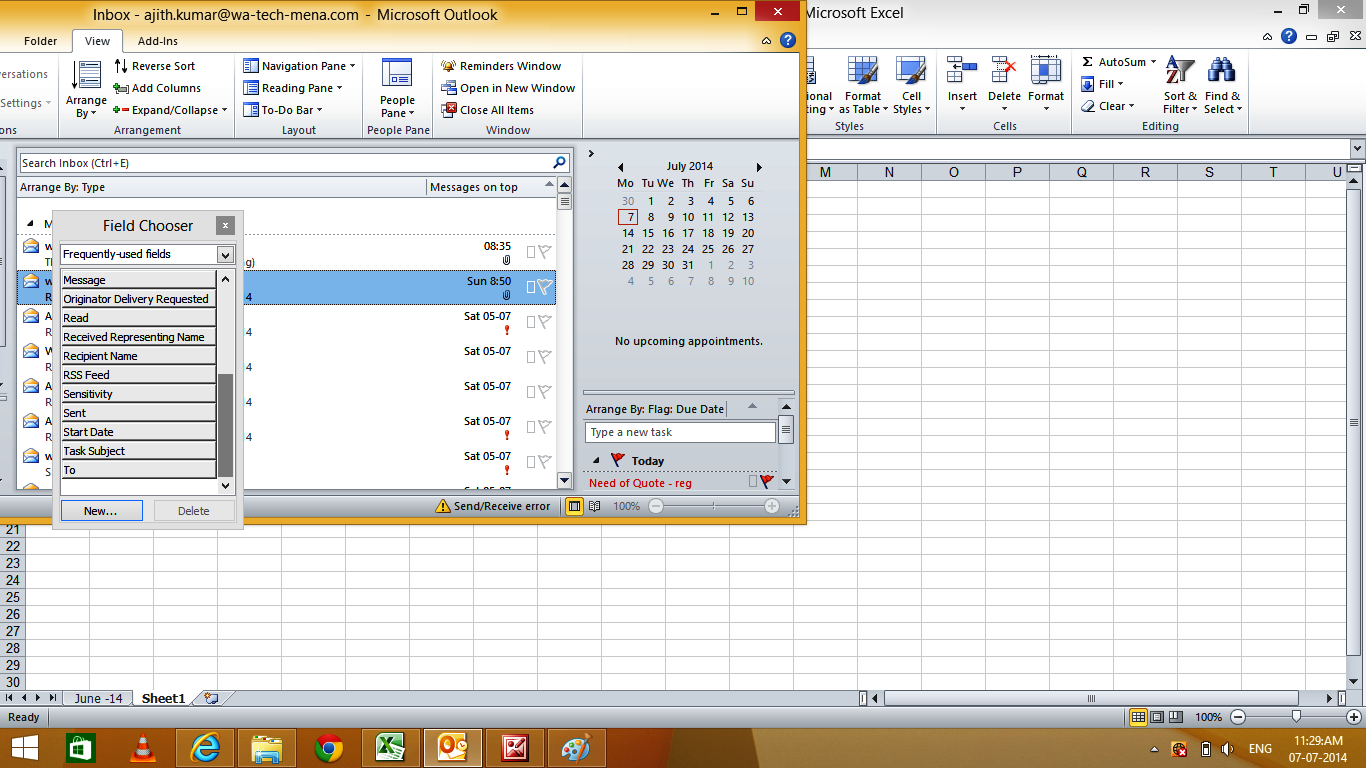This screenshot has height=768, width=1366.
Task: Open File Explorer from the taskbar
Action: click(x=267, y=748)
